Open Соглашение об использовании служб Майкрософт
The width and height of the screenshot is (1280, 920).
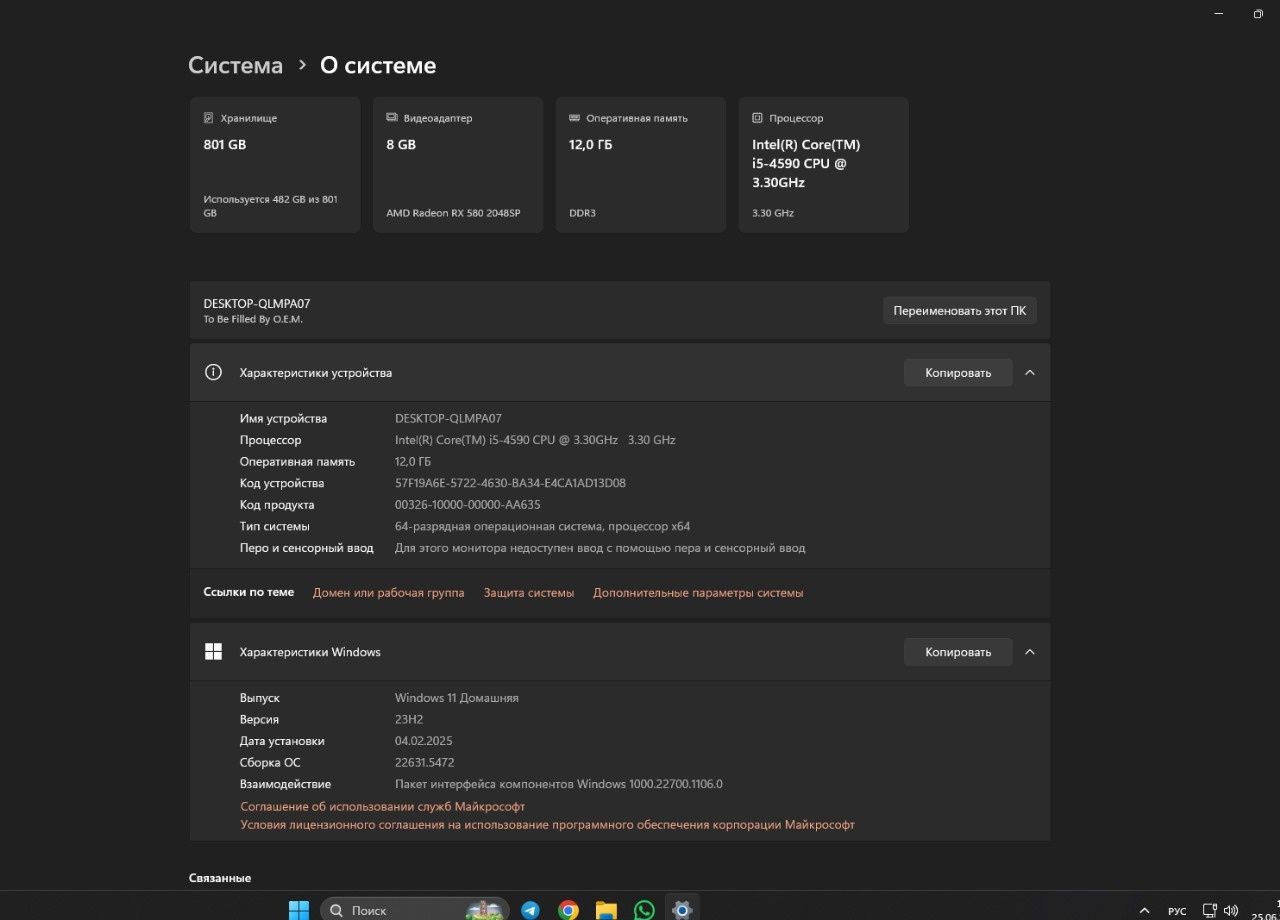[383, 806]
